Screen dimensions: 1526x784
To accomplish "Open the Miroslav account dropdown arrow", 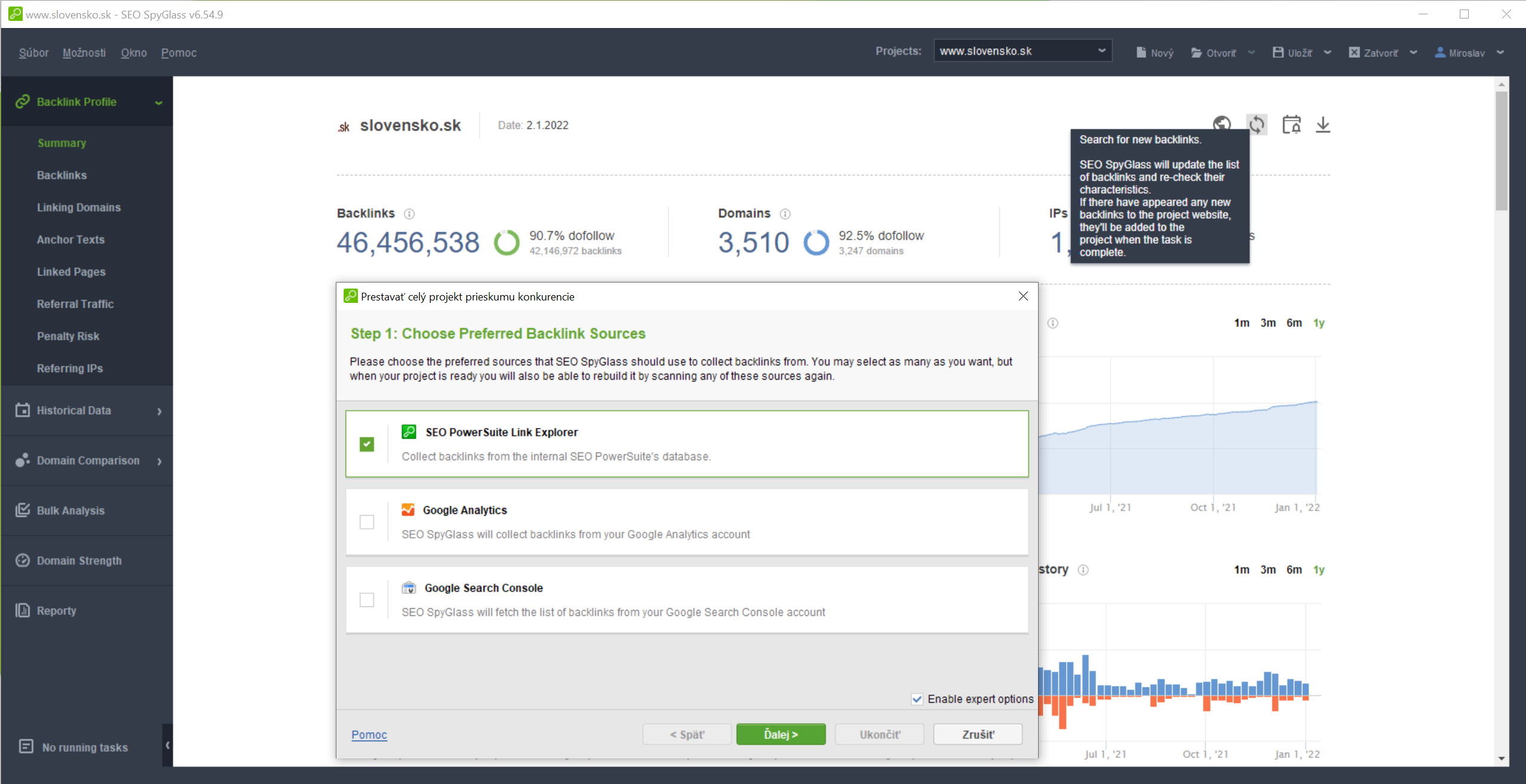I will tap(1500, 52).
